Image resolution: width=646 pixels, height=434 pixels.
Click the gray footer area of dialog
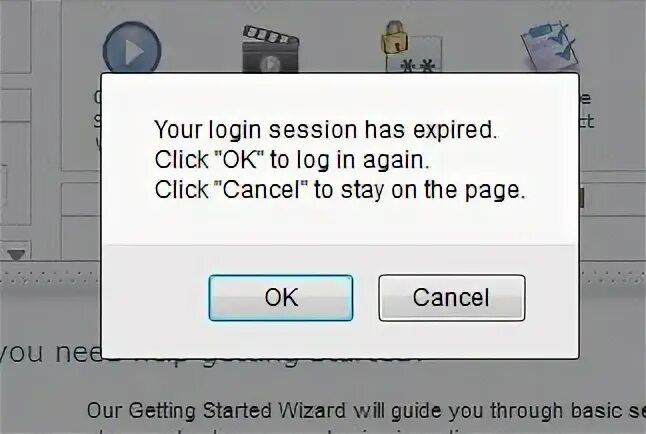coord(340,302)
